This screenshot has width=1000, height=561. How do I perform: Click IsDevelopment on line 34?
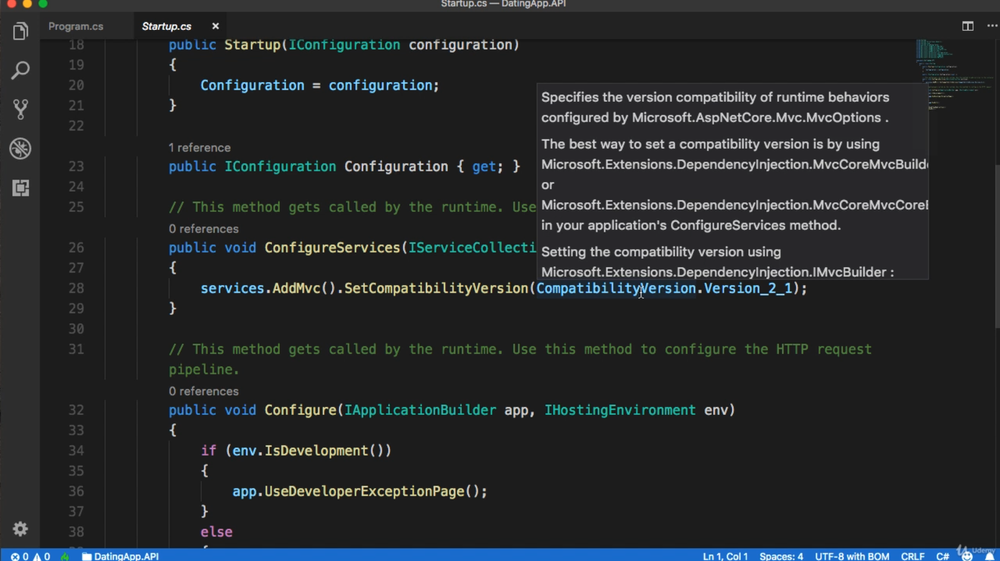click(x=316, y=451)
